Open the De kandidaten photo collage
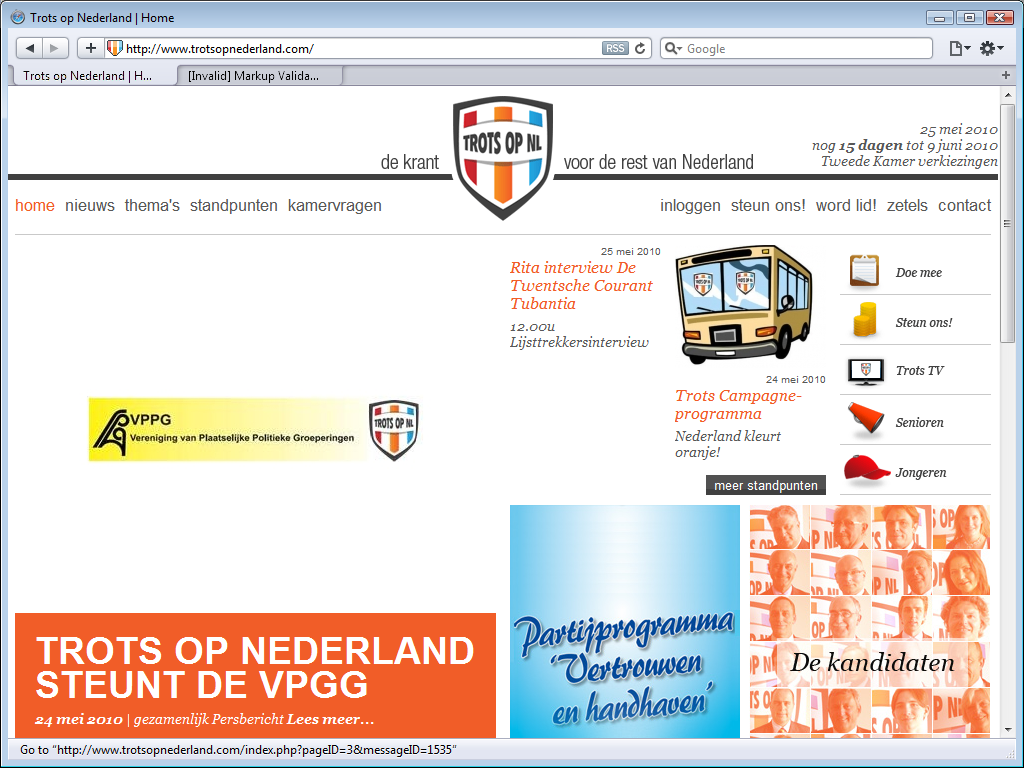 870,621
